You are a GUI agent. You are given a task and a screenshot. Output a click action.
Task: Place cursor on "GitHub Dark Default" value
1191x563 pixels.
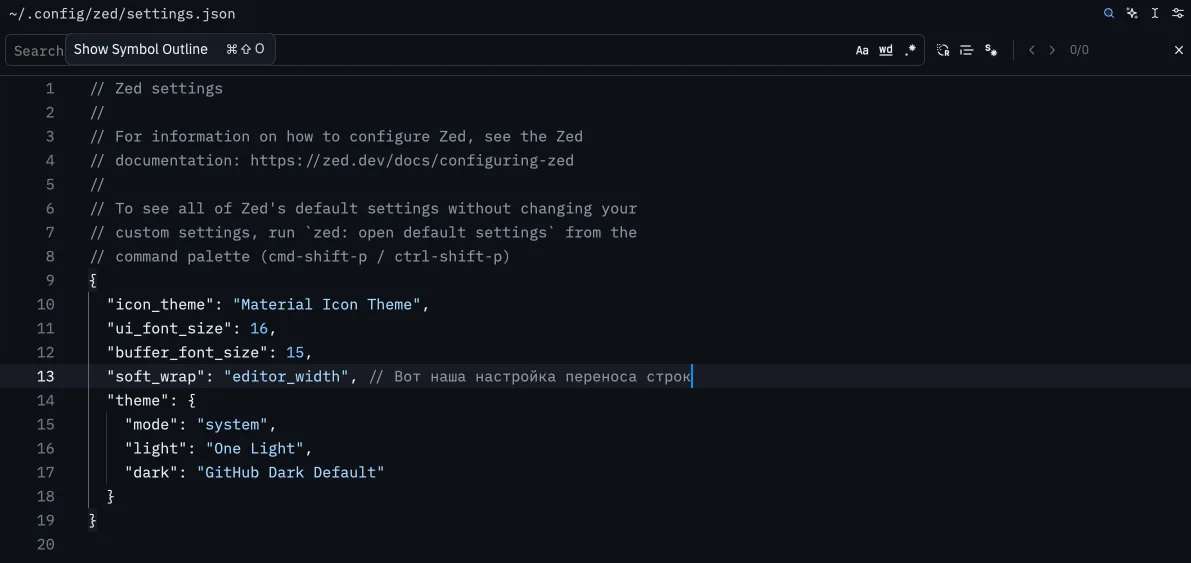290,472
